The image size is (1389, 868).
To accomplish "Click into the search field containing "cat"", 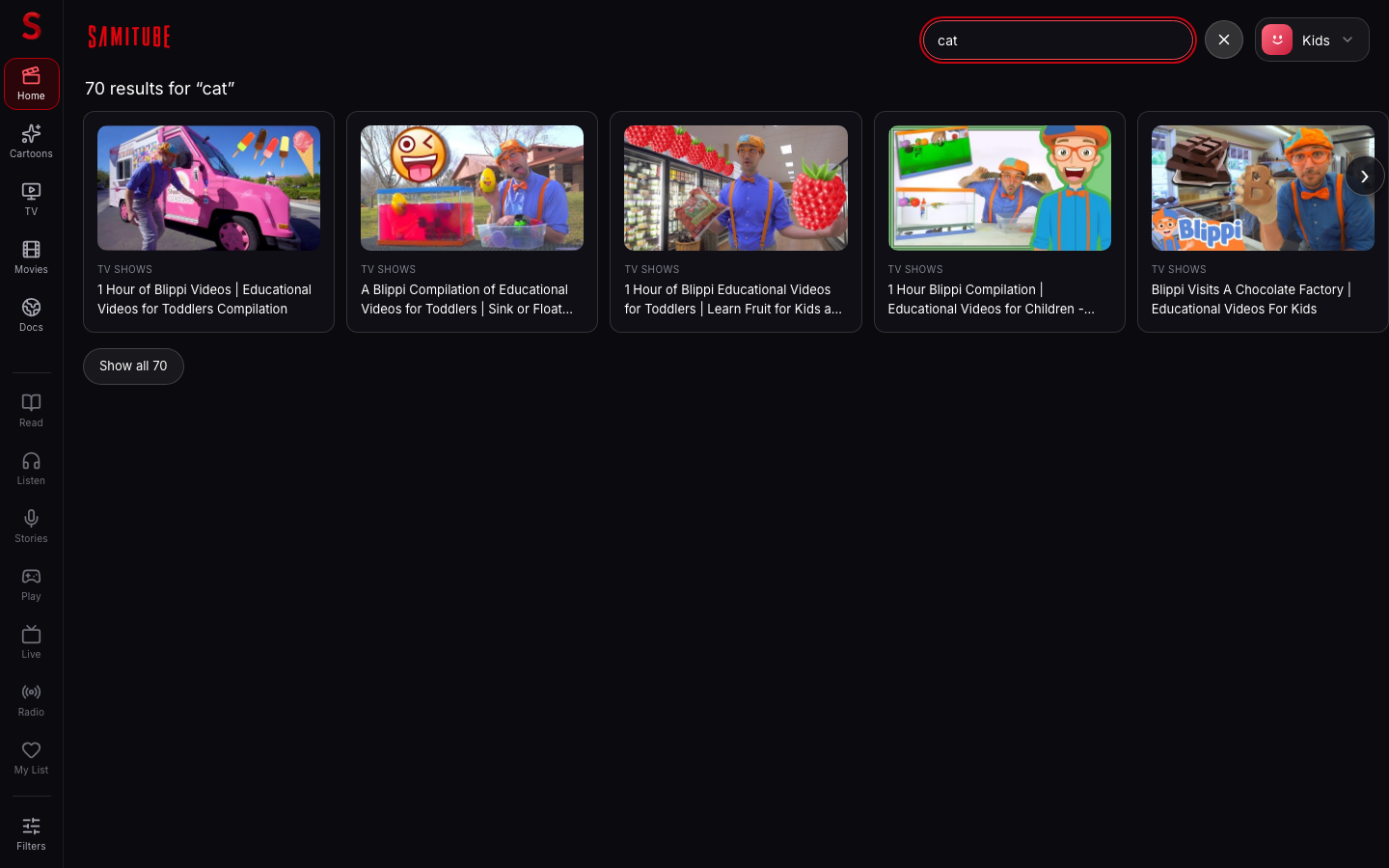I will [1058, 41].
